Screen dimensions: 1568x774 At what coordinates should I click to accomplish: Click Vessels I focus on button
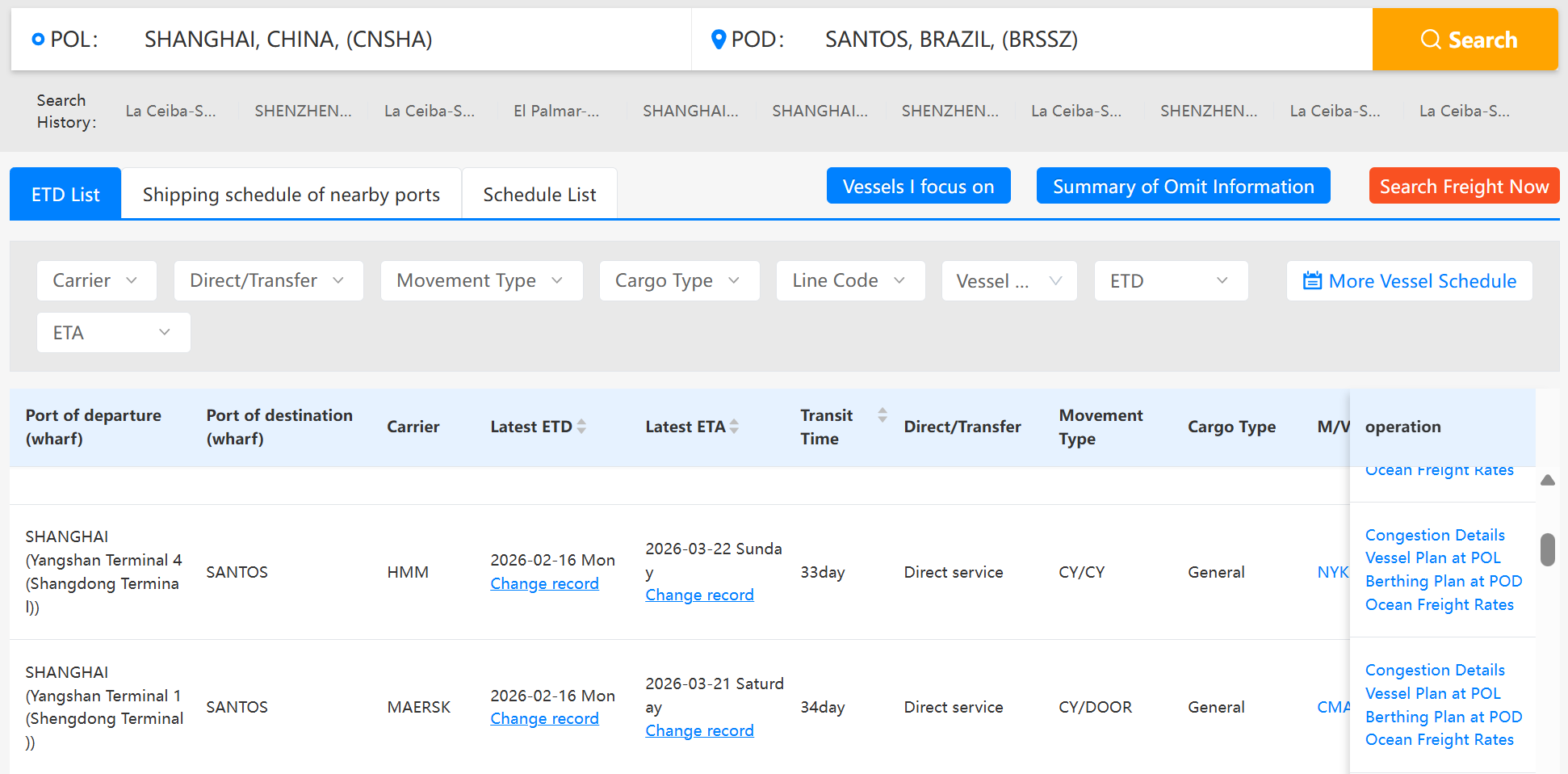[x=918, y=187]
